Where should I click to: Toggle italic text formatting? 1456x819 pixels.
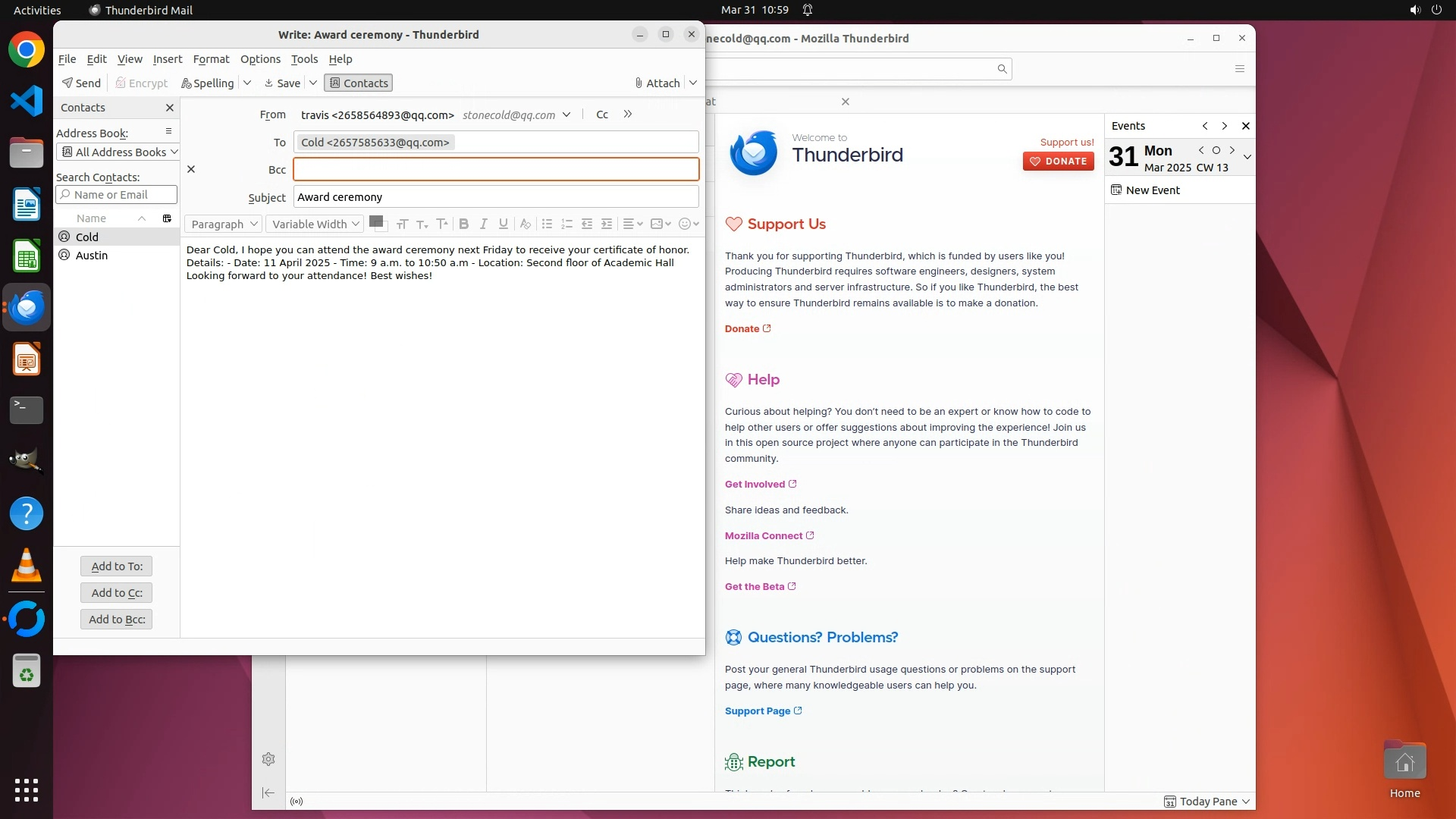[x=483, y=224]
